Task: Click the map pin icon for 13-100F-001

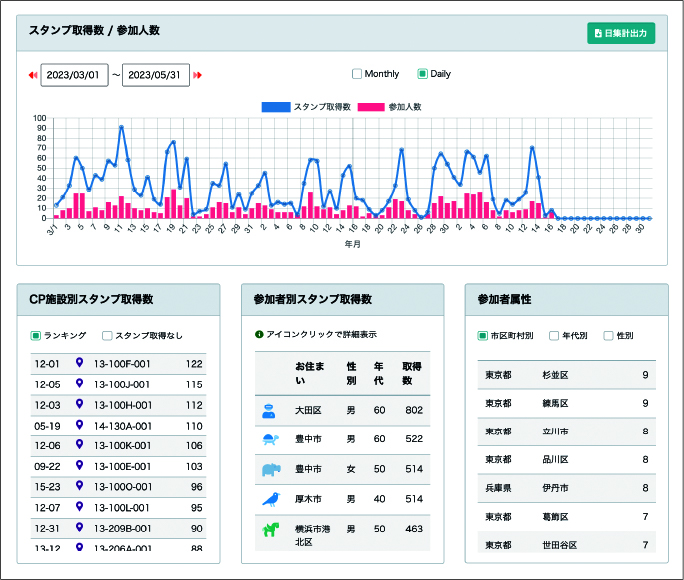Action: pos(80,364)
